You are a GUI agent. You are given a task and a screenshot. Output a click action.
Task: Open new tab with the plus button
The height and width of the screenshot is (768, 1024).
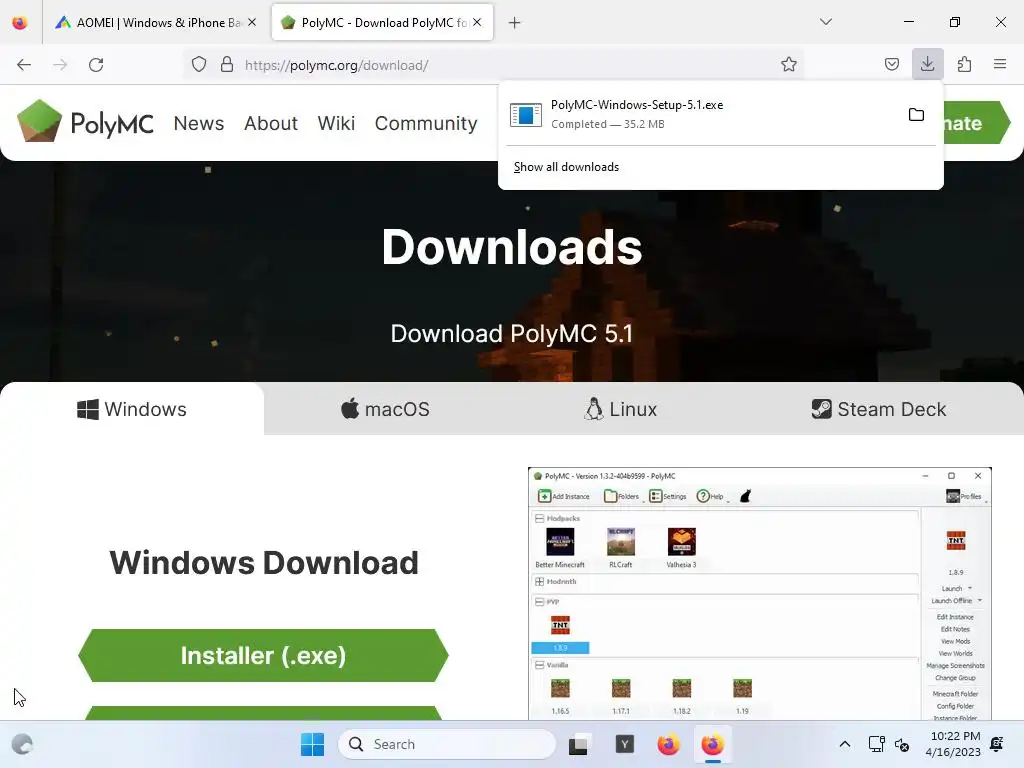[515, 23]
